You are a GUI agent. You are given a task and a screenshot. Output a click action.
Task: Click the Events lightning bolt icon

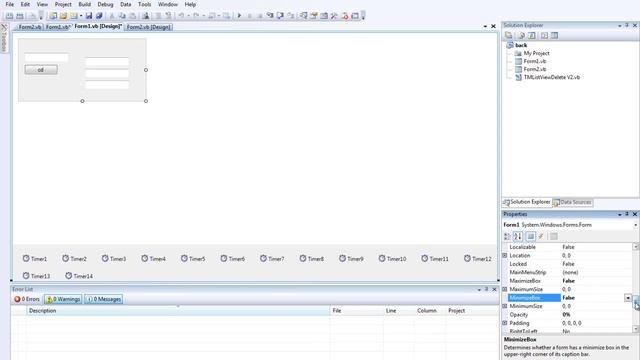(541, 236)
